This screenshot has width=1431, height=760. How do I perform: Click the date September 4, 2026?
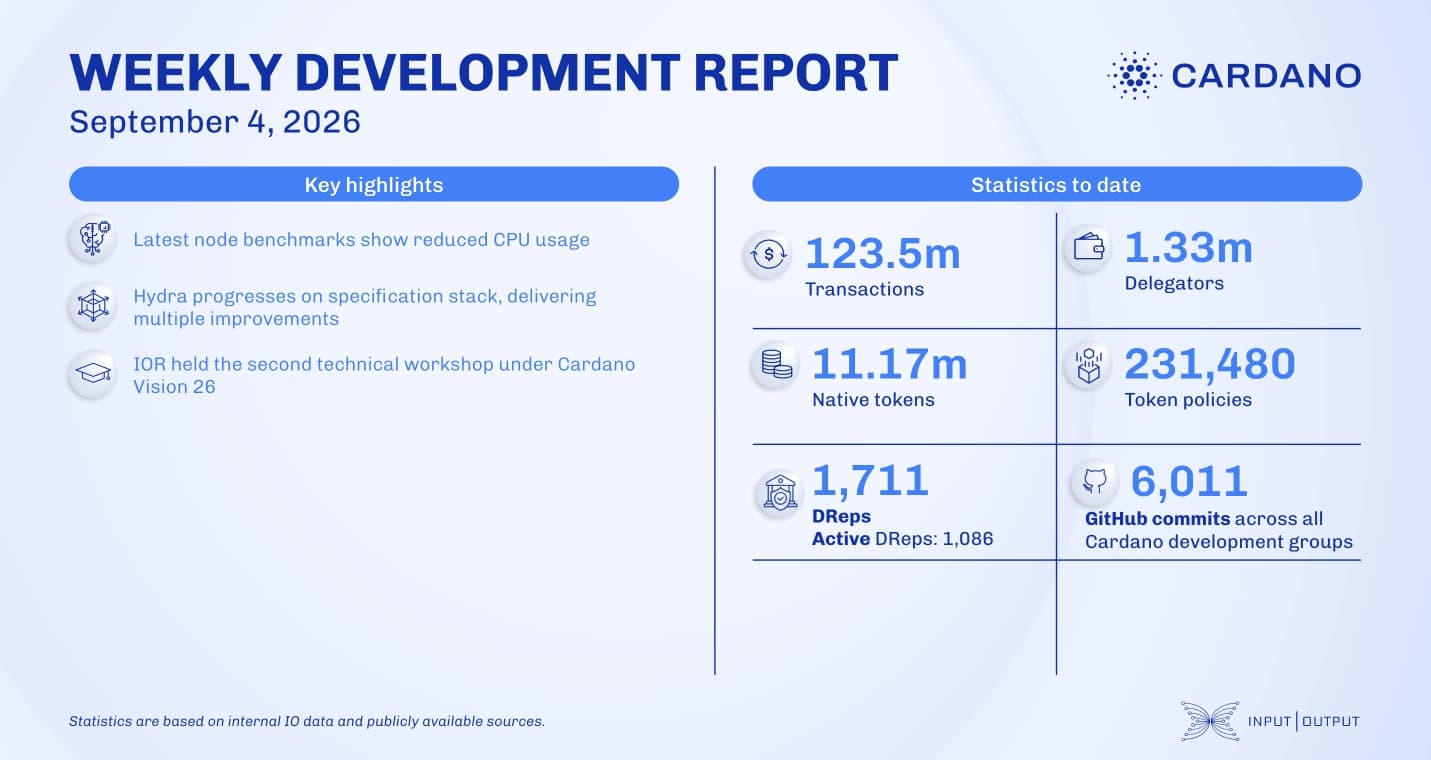[x=214, y=123]
